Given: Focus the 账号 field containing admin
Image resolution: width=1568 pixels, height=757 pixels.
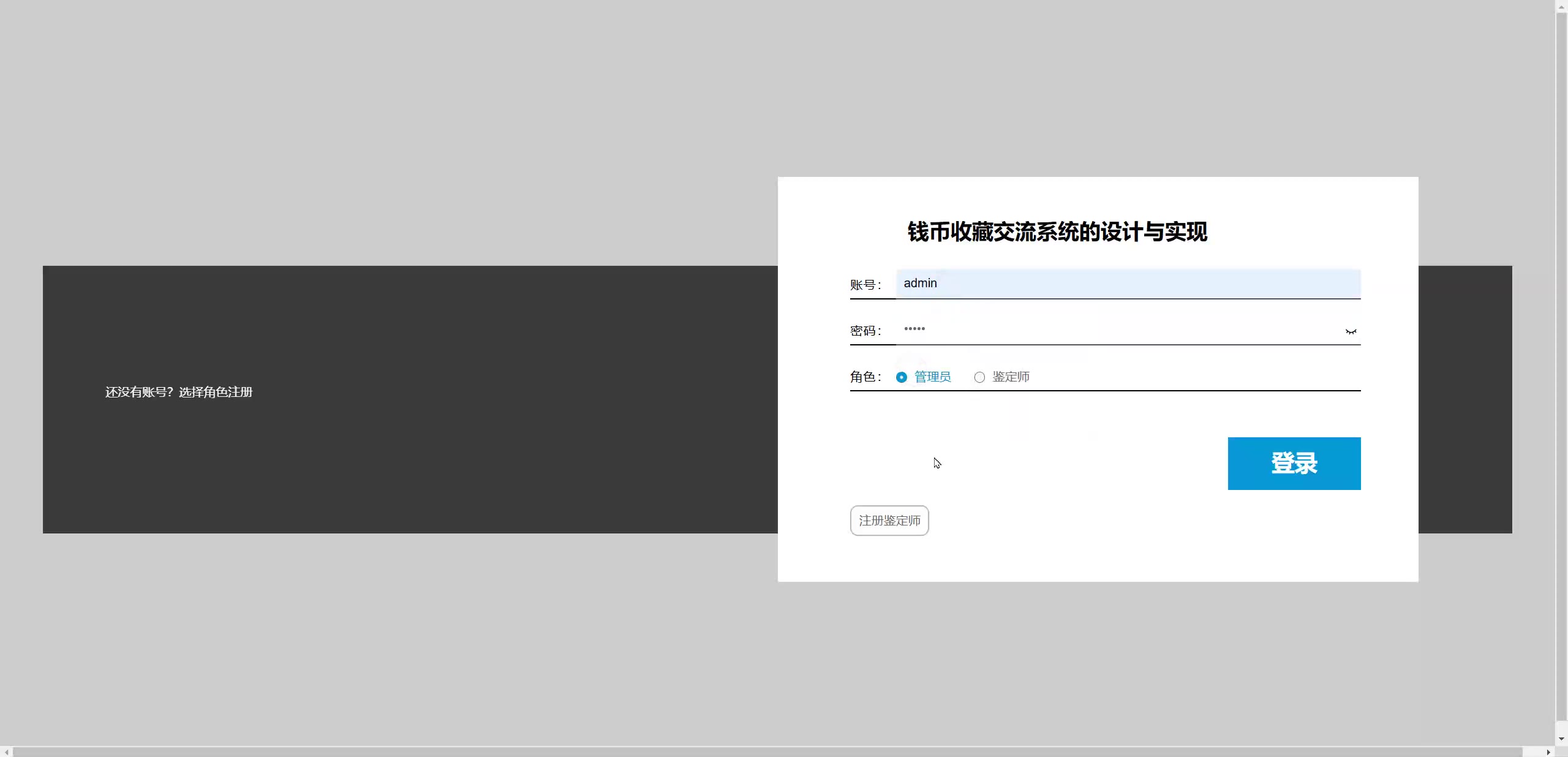Looking at the screenshot, I should click(1127, 284).
